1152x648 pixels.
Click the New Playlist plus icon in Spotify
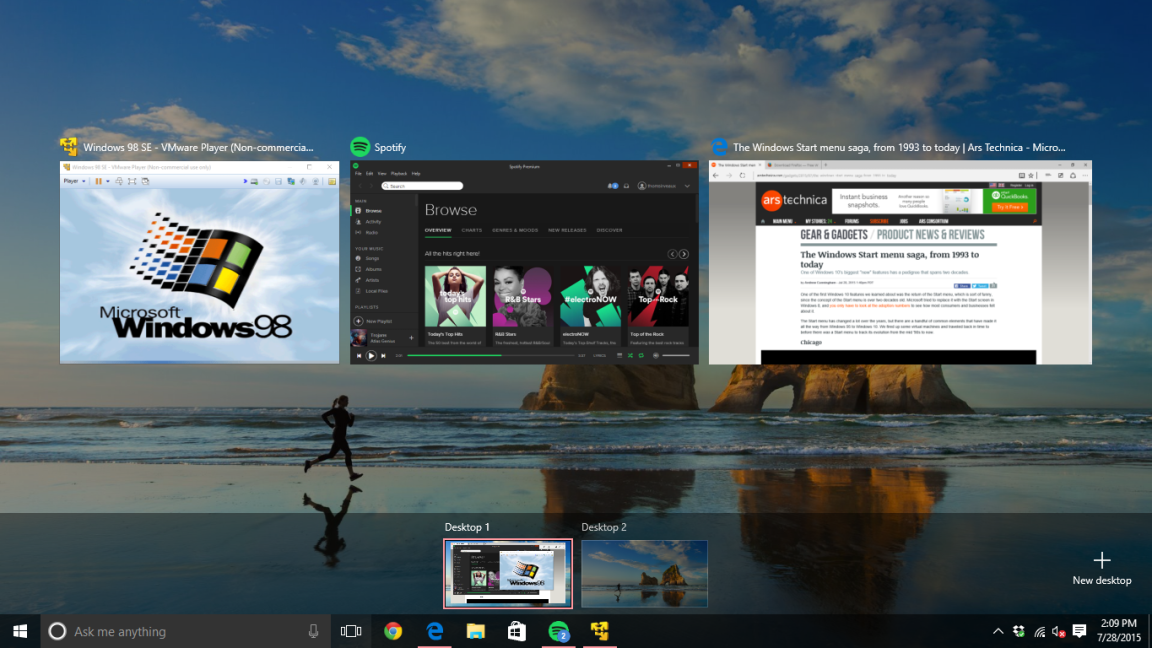click(x=357, y=321)
